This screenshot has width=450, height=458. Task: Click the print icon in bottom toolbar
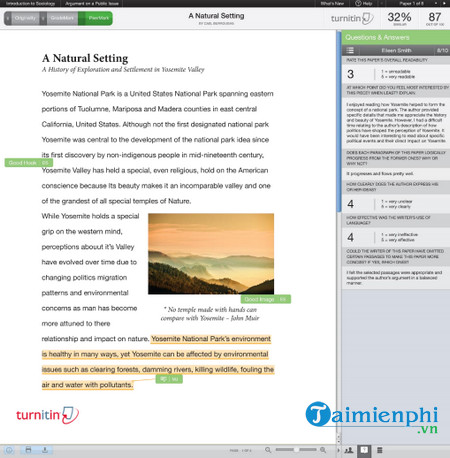coord(28,450)
